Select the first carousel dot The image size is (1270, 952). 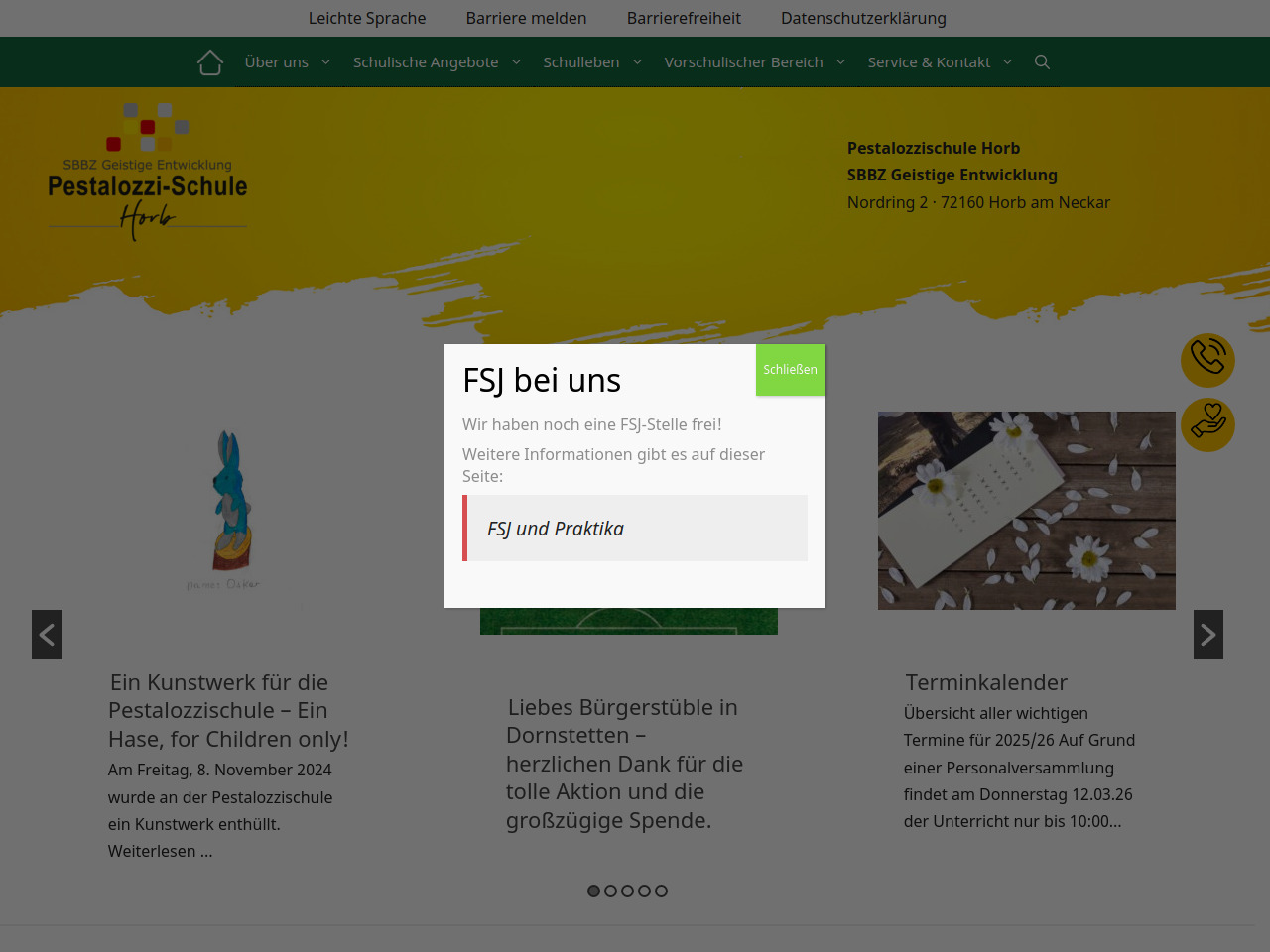[593, 891]
